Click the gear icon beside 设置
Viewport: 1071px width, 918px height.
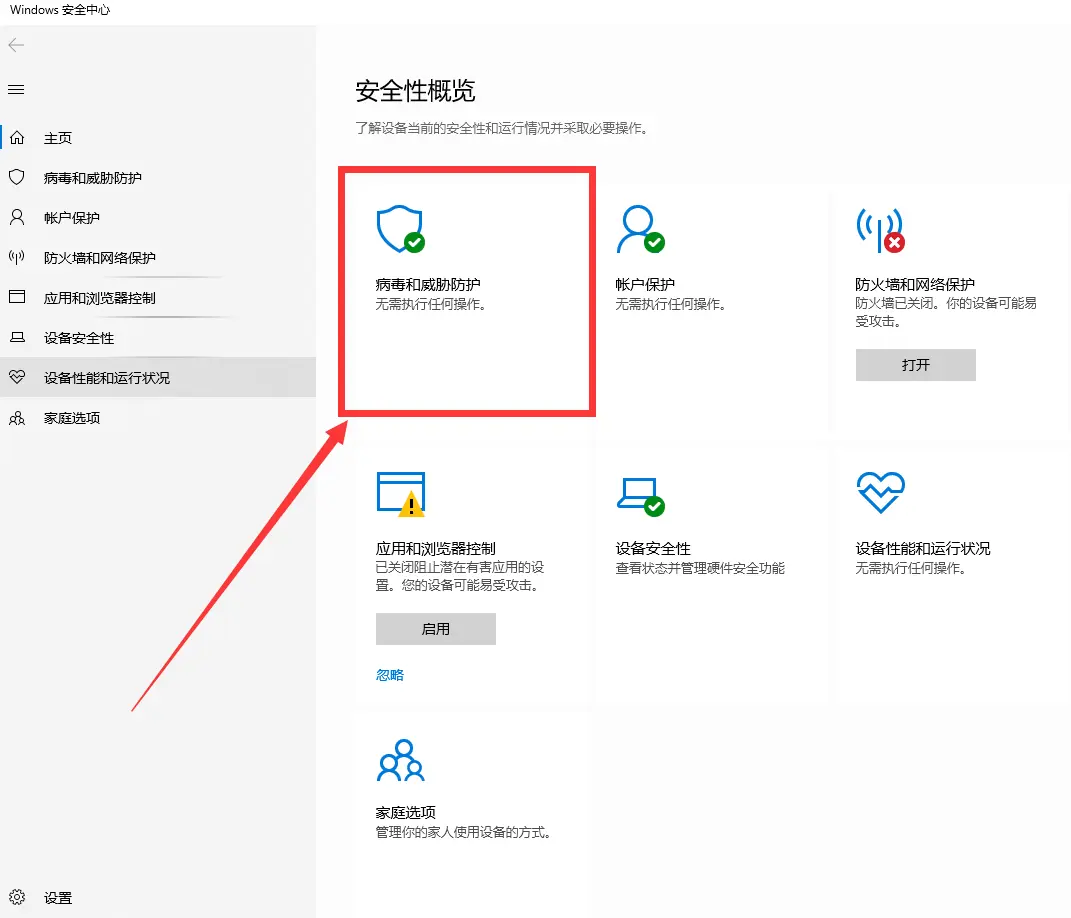(x=17, y=897)
